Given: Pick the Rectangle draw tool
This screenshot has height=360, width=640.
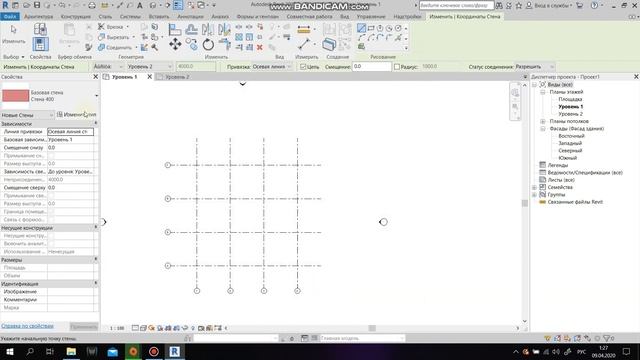Looking at the screenshot, I should (371, 28).
